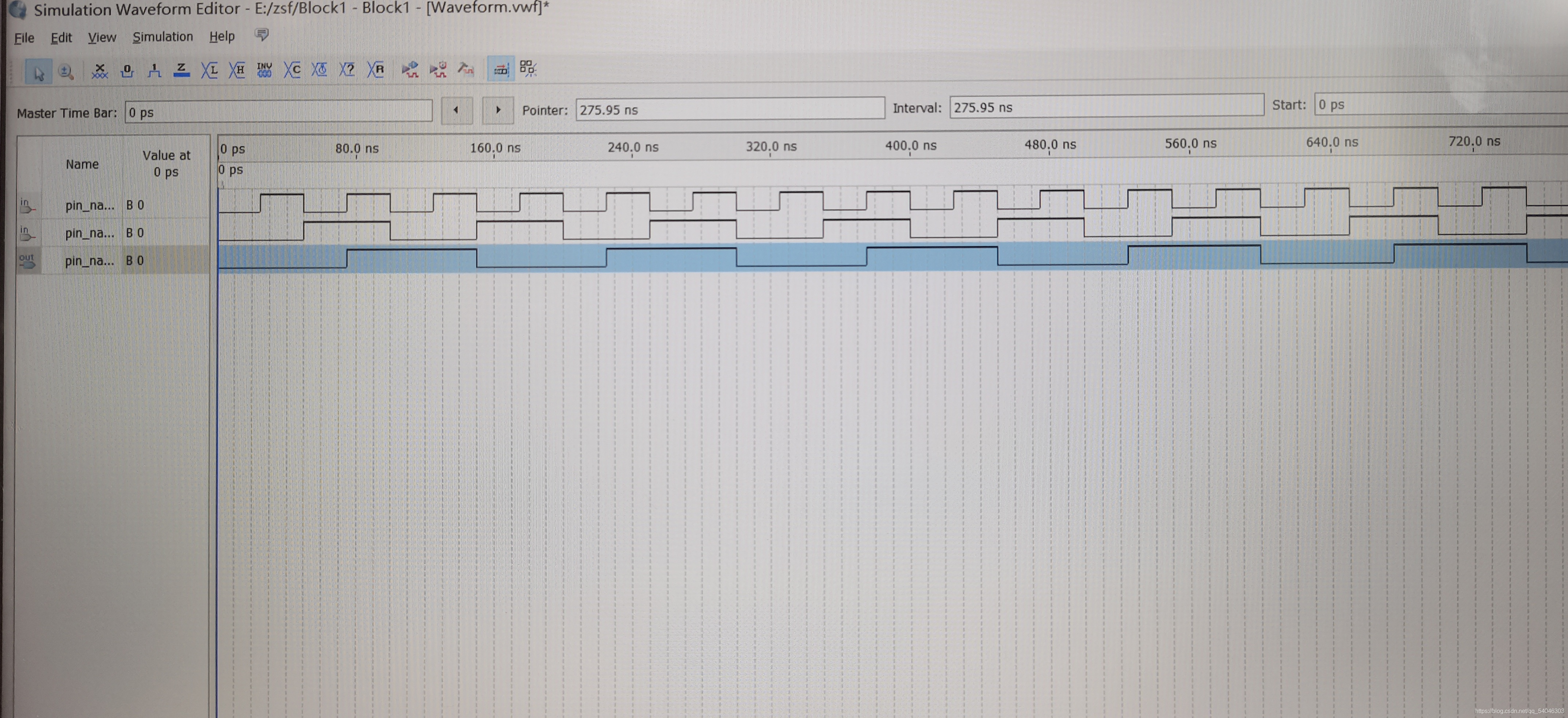Click the Name column header
The image size is (1568, 718).
[82, 164]
